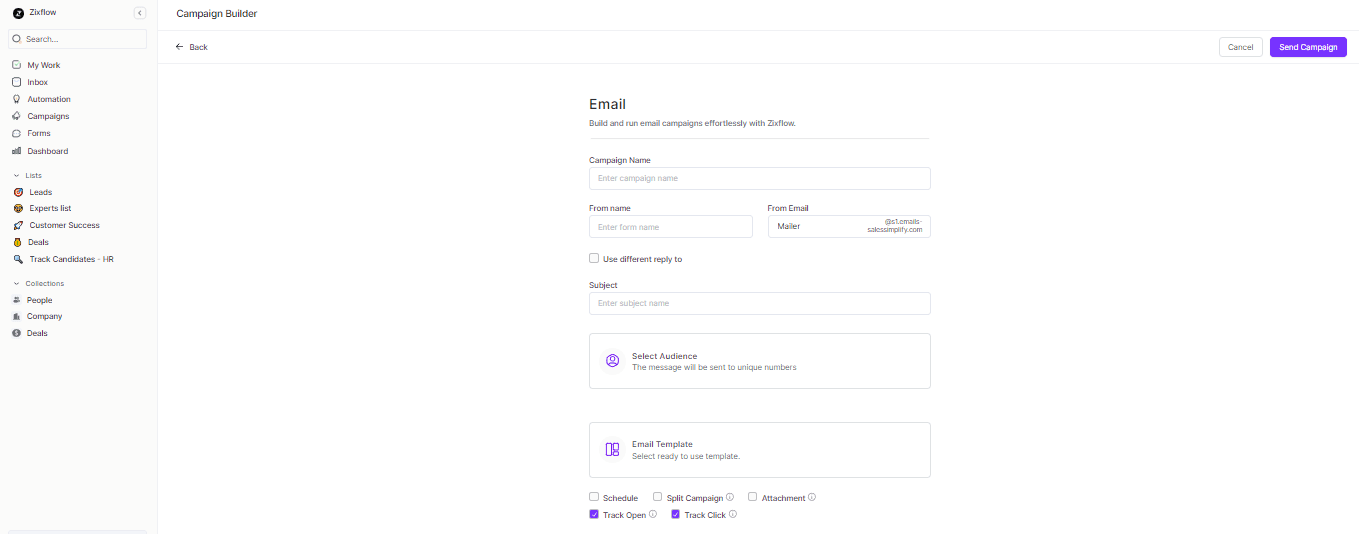
Task: Click the Leads list emoji icon
Action: [x=18, y=192]
